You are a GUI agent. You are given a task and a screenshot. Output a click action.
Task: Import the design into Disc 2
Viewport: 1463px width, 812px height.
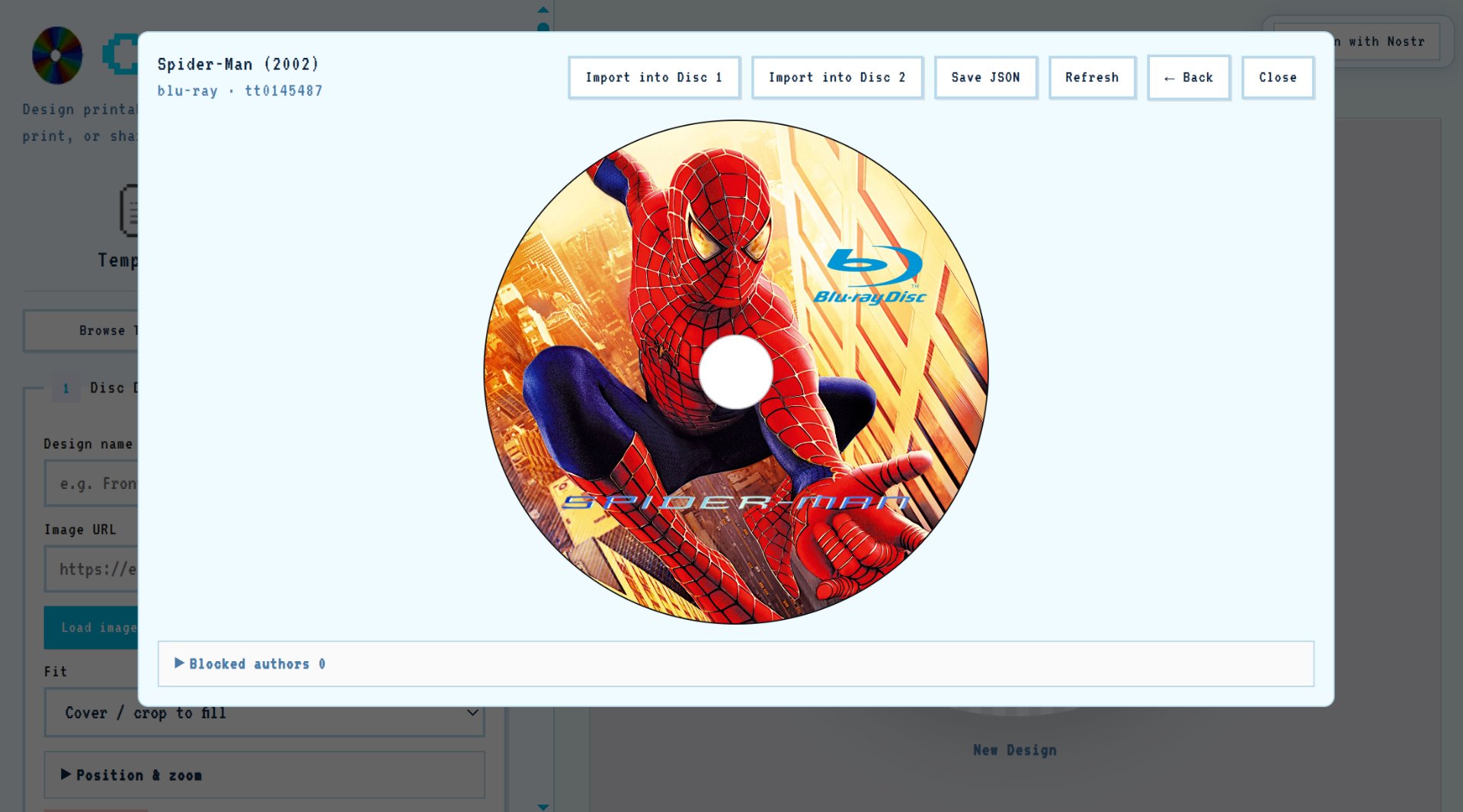point(837,78)
